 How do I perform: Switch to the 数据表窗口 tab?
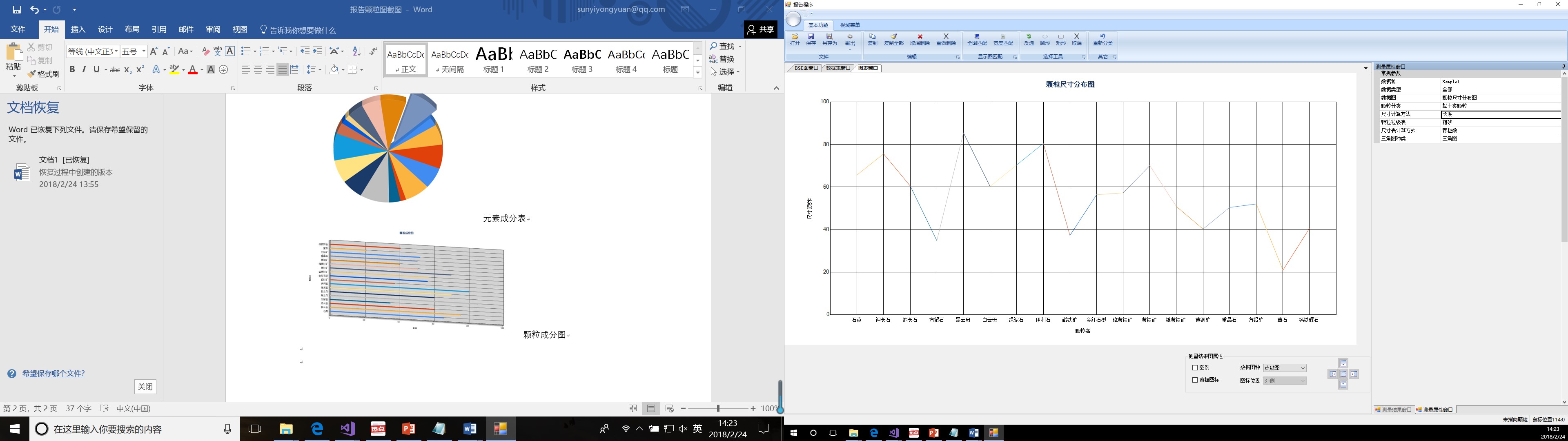(x=837, y=68)
